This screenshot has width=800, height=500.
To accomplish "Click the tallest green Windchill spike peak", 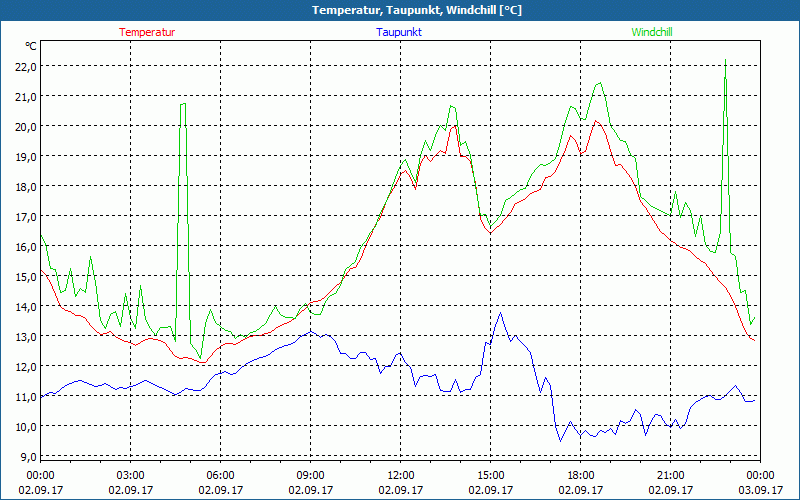I will [x=725, y=61].
